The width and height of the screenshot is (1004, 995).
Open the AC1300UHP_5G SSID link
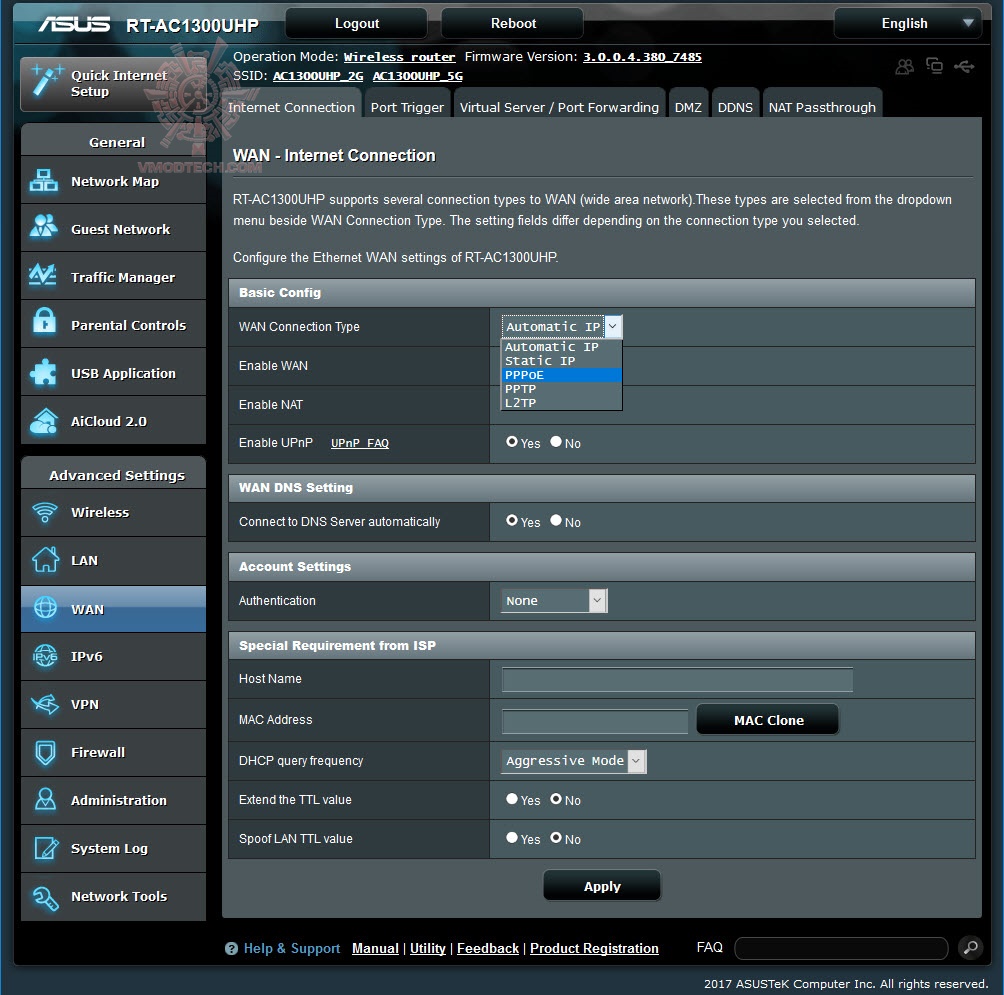(x=417, y=76)
